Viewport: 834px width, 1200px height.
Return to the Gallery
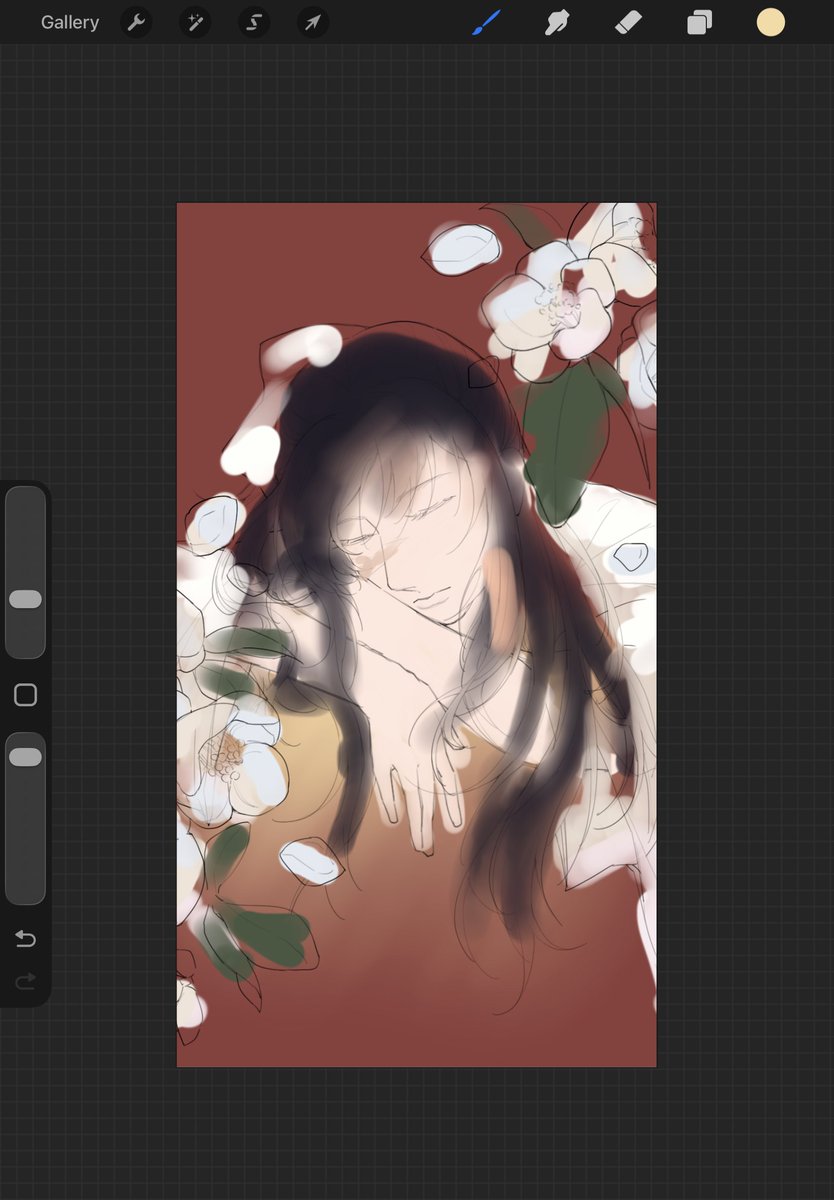[x=70, y=22]
